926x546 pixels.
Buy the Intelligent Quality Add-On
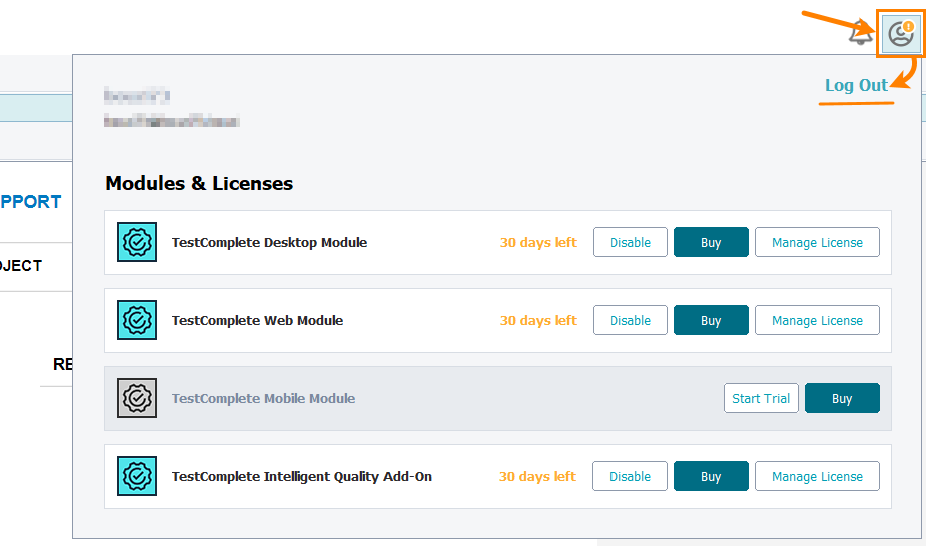tap(711, 477)
